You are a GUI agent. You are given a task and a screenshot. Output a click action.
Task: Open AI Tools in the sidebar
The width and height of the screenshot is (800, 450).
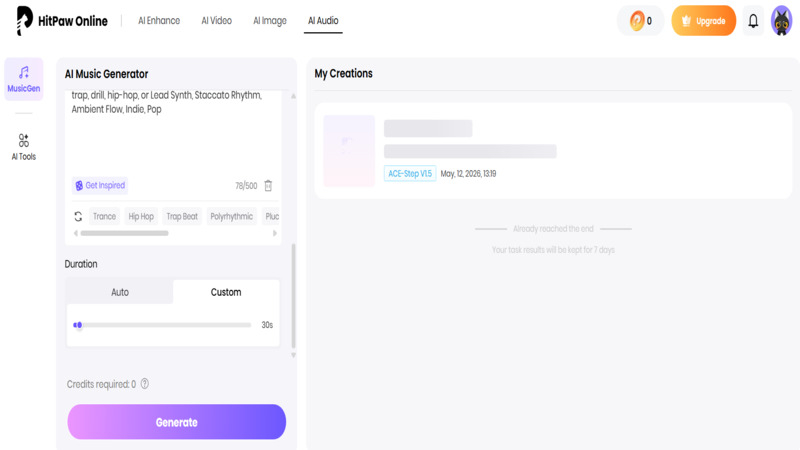tap(23, 147)
